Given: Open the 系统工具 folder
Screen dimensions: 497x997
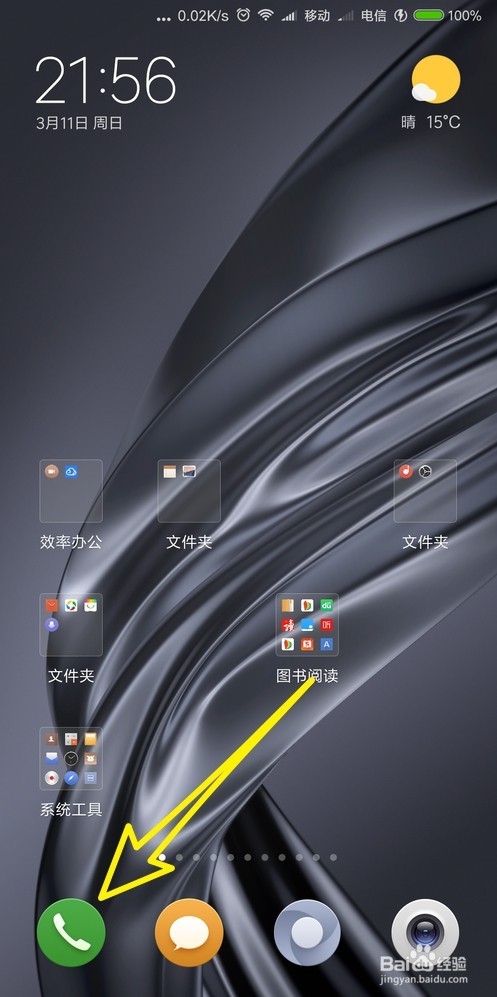Looking at the screenshot, I should 71,759.
